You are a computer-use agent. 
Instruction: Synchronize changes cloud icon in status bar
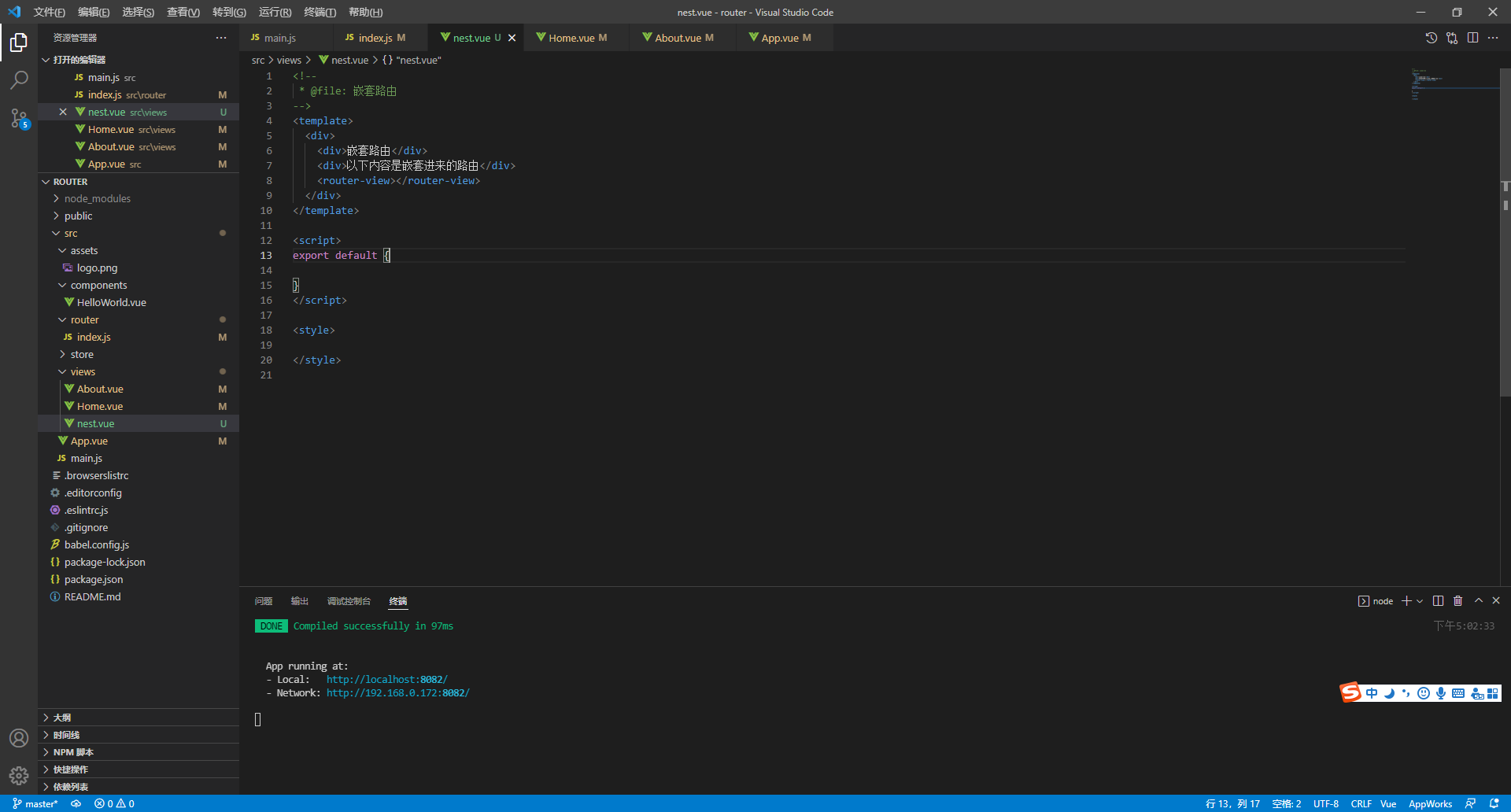pyautogui.click(x=76, y=804)
